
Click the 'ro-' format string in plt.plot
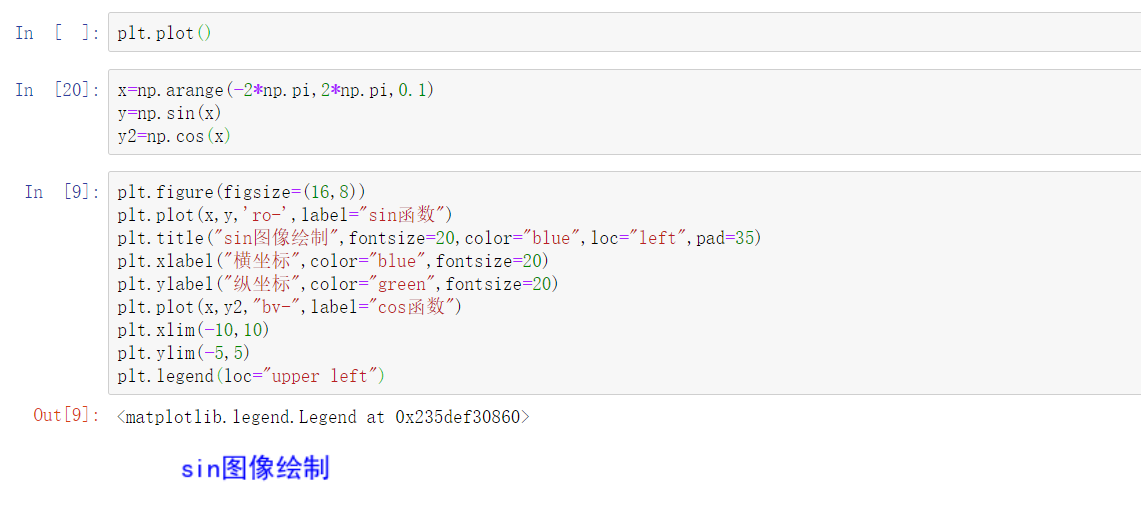coord(266,215)
